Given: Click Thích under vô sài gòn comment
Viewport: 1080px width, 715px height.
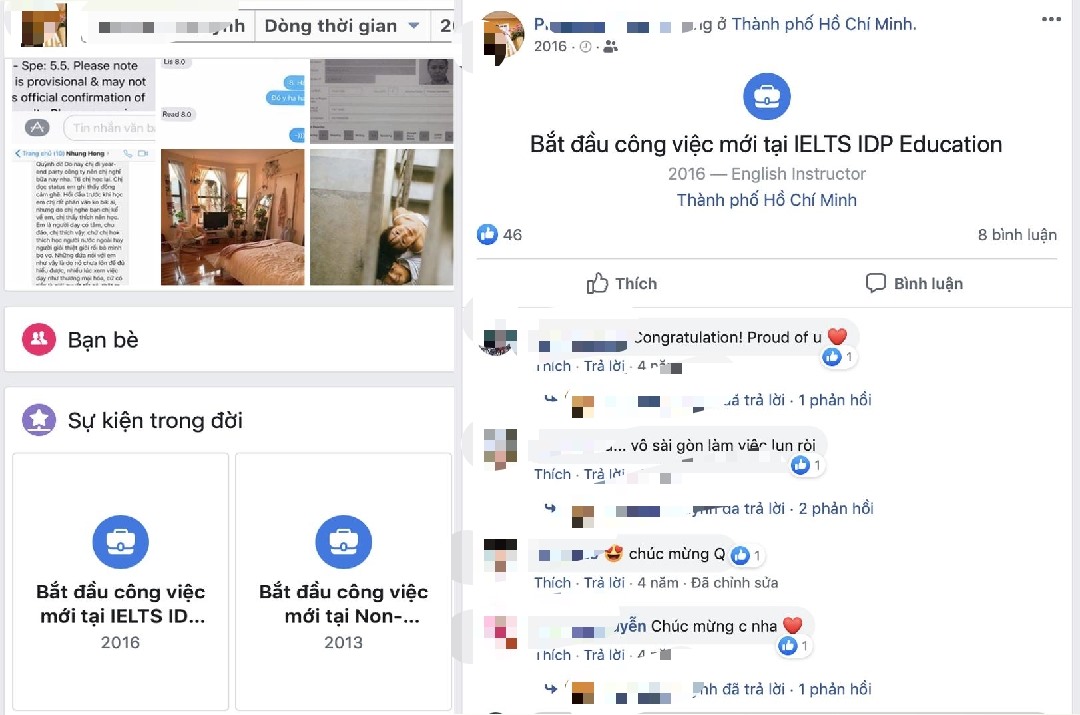Looking at the screenshot, I should (552, 474).
